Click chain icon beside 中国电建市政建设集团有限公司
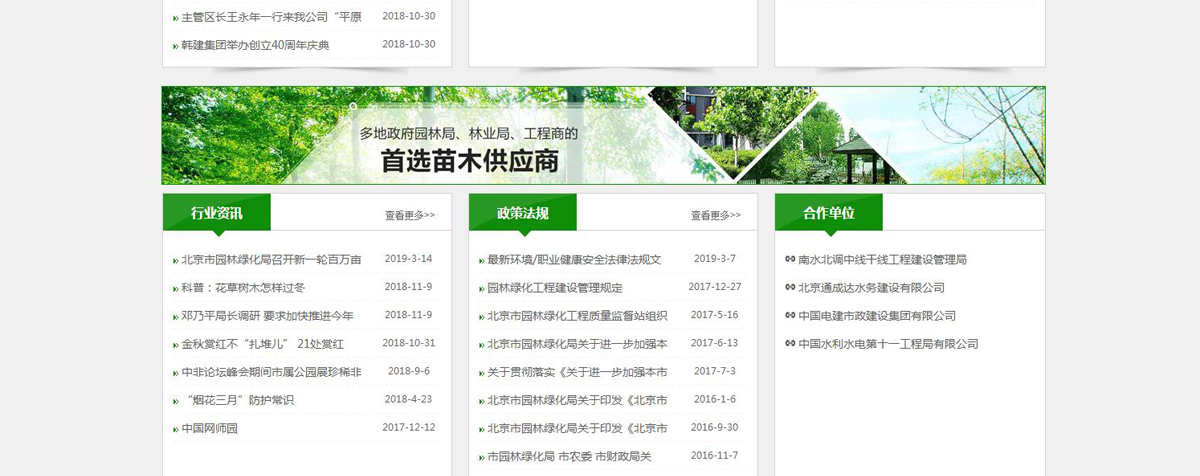The width and height of the screenshot is (1200, 476). click(790, 316)
